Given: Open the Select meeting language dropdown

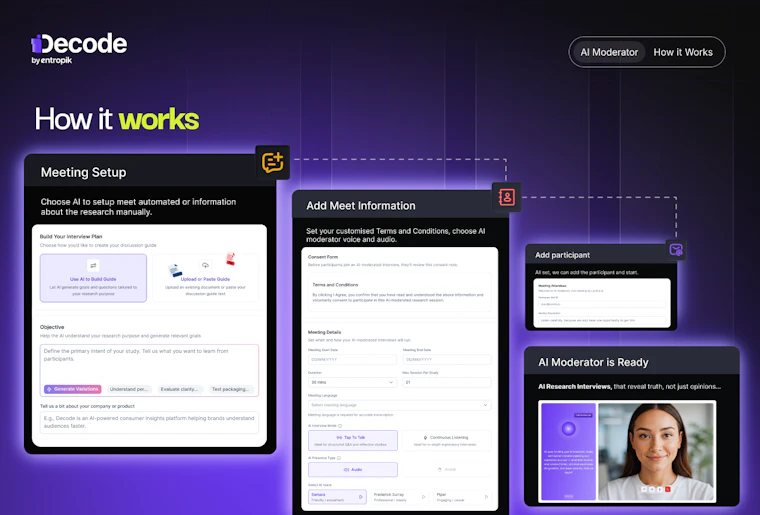Looking at the screenshot, I should coord(400,405).
